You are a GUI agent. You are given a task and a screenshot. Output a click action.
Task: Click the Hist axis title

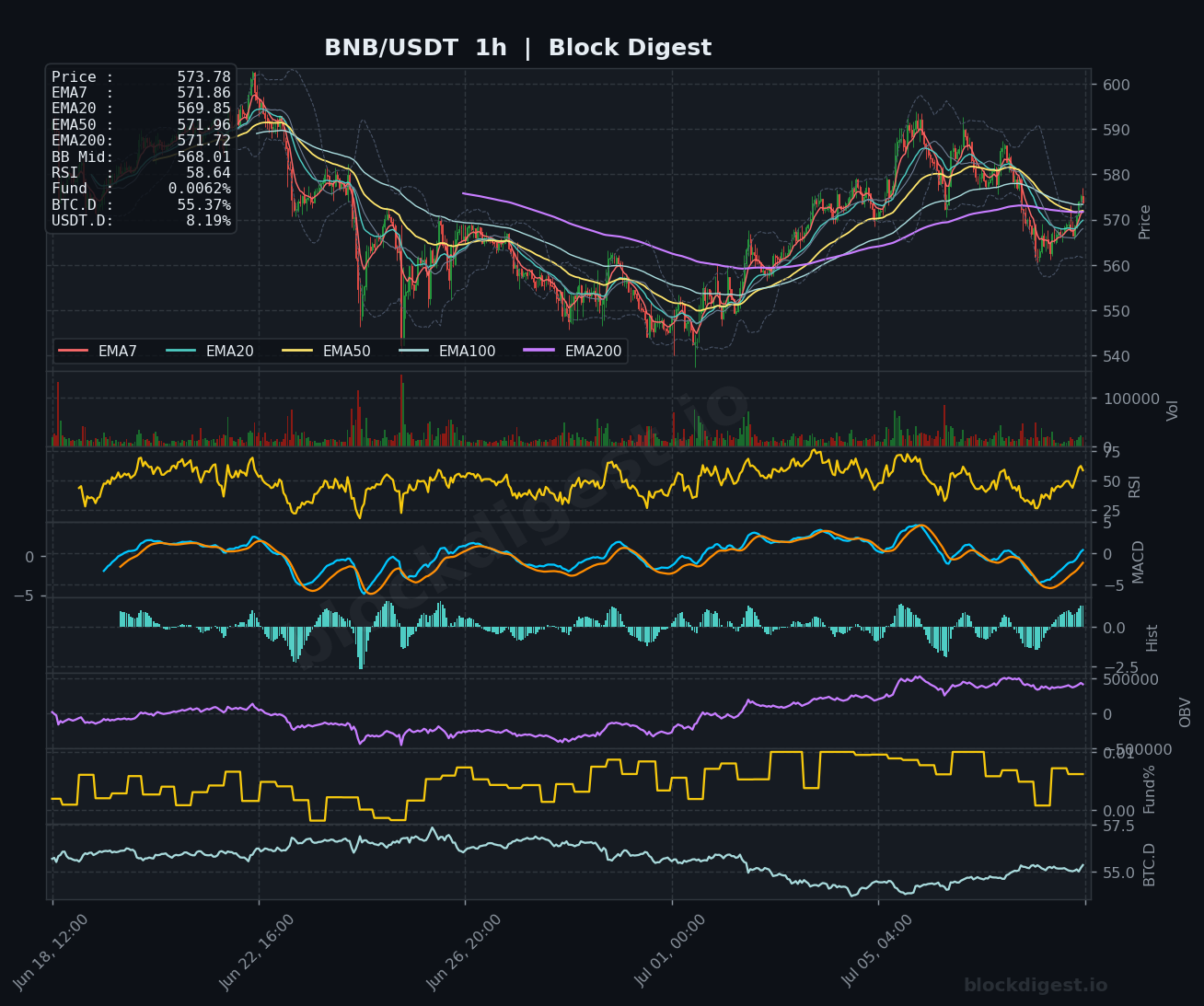pyautogui.click(x=1152, y=638)
